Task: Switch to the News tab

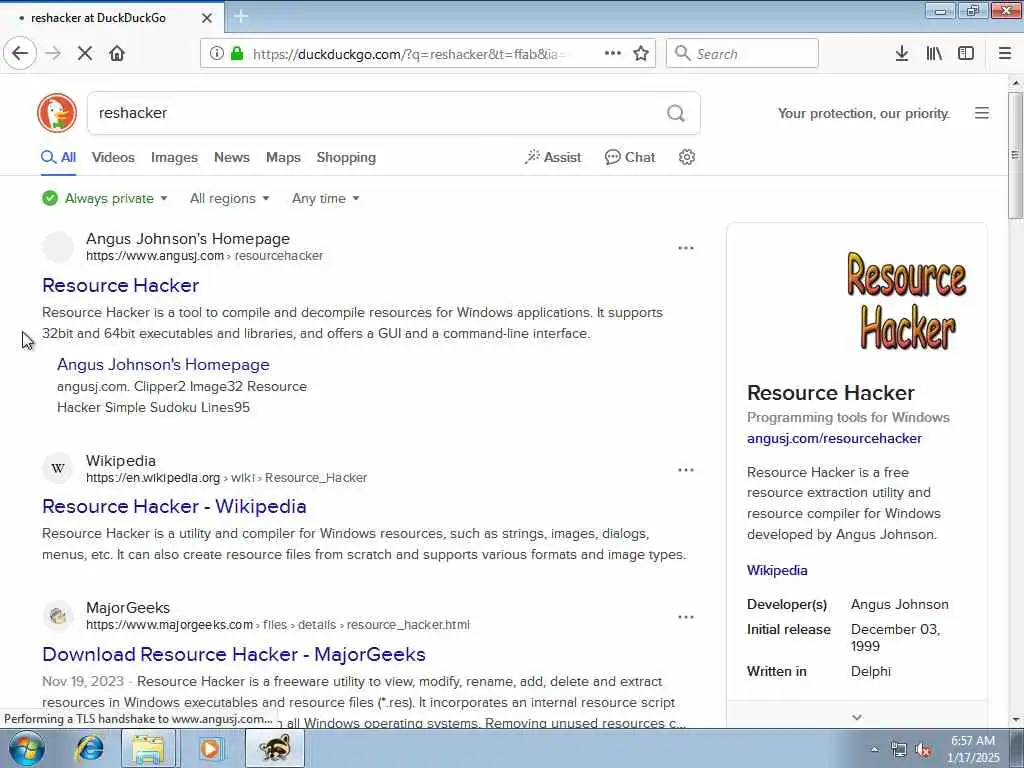Action: 232,157
